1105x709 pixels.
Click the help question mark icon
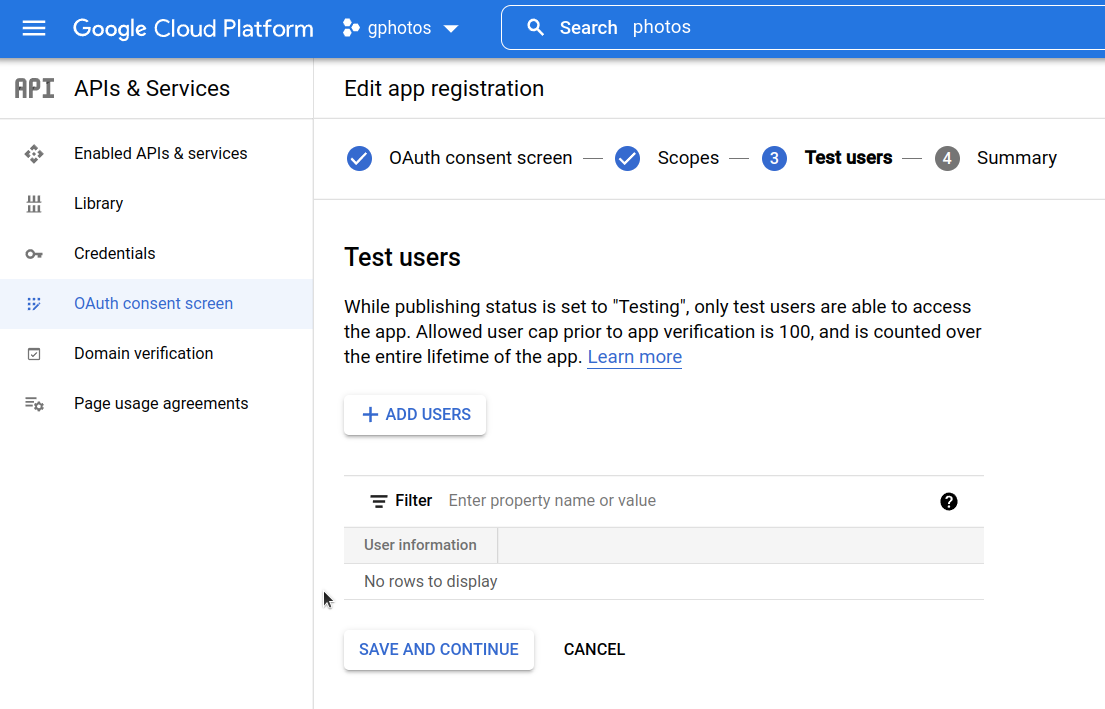949,501
